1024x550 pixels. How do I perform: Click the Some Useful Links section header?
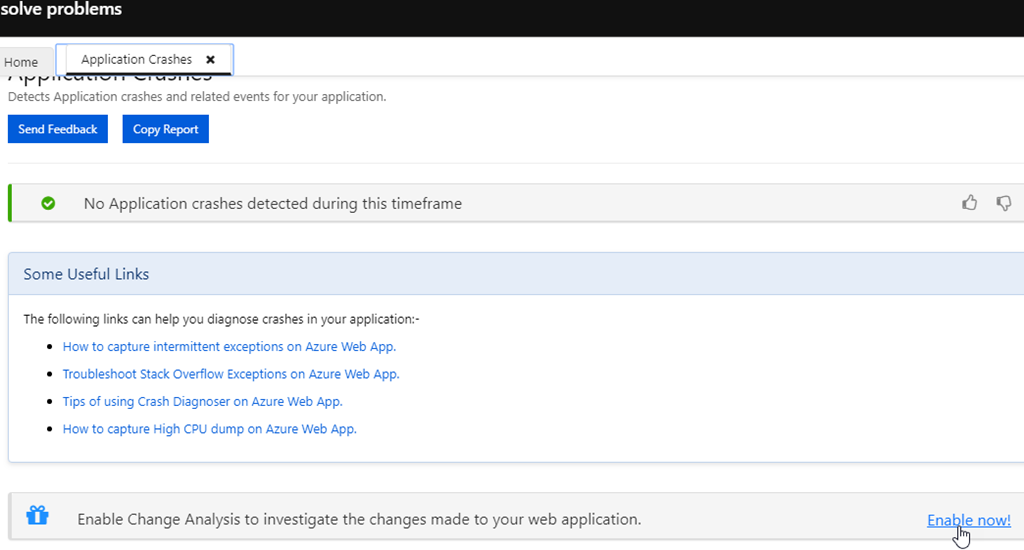click(86, 274)
